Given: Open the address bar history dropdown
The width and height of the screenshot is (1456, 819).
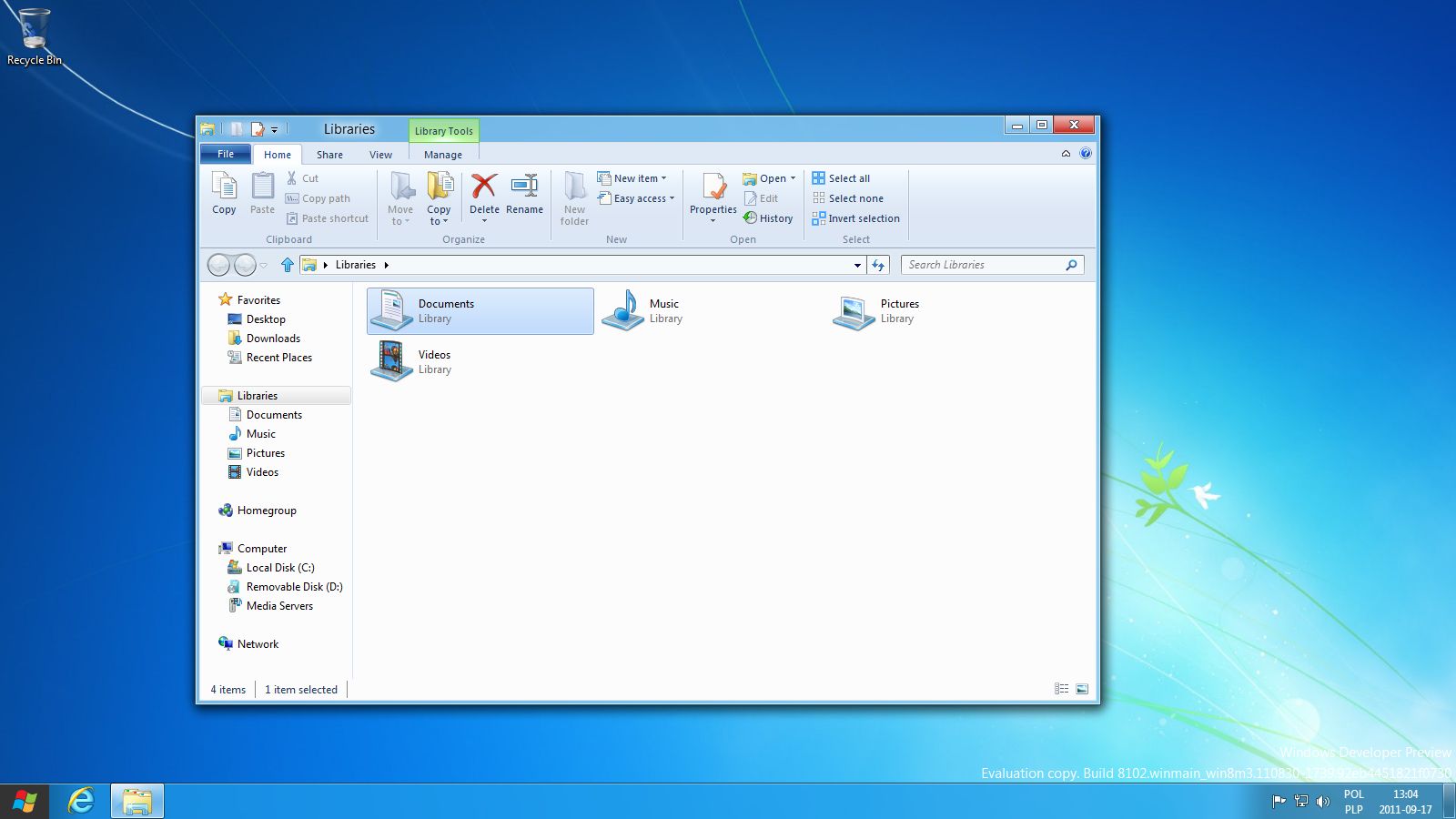Looking at the screenshot, I should point(857,266).
